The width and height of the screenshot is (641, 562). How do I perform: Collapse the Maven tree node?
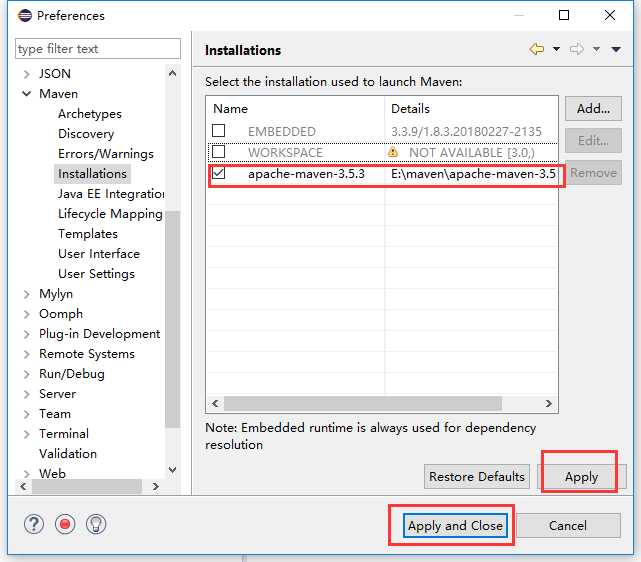[27, 94]
